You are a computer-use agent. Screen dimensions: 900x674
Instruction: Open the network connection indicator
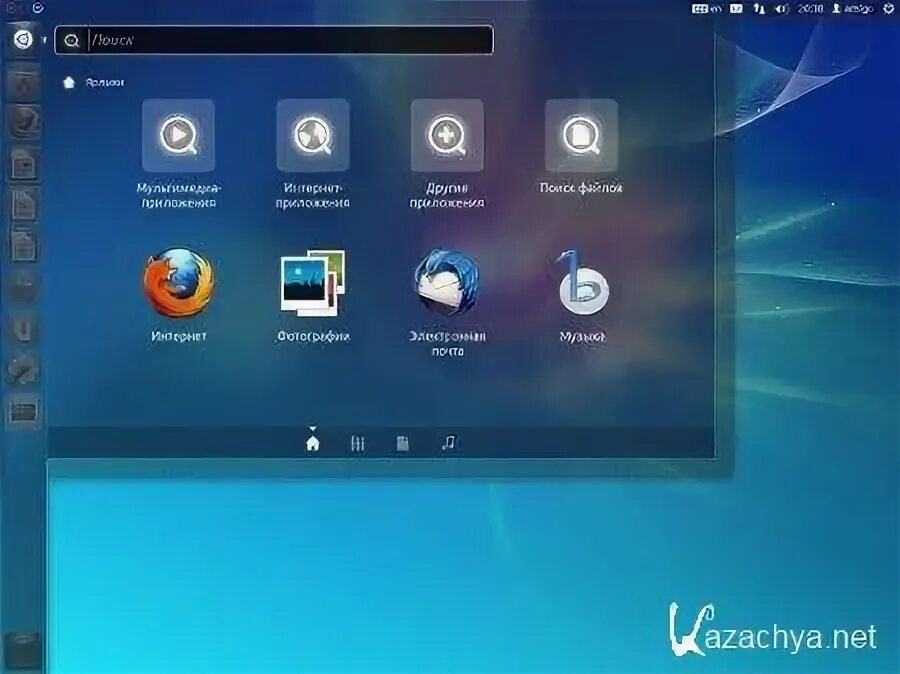[x=759, y=9]
